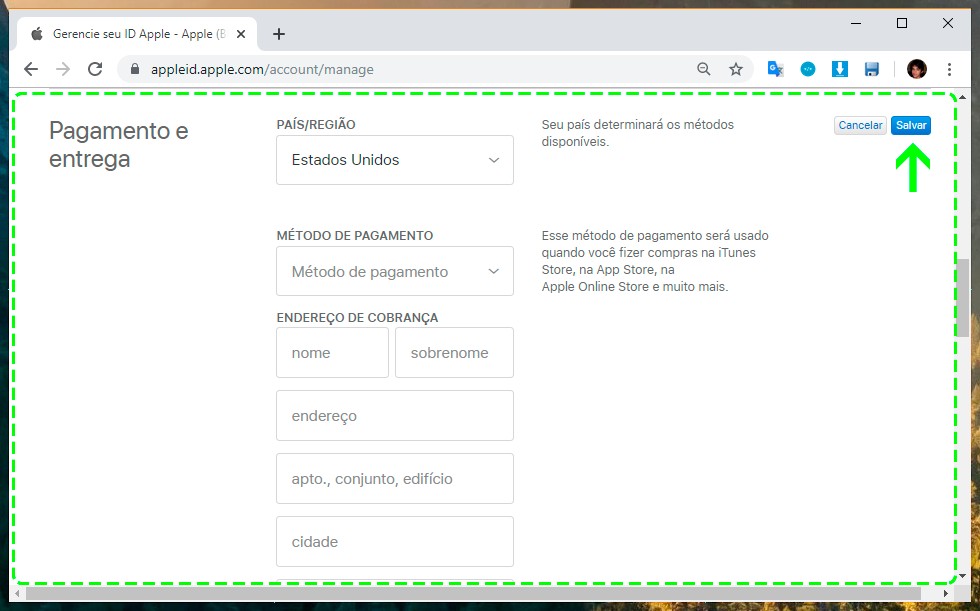This screenshot has width=980, height=611.
Task: Click the scroll left arrow of horizontal scrollbar
Action: tap(17, 592)
